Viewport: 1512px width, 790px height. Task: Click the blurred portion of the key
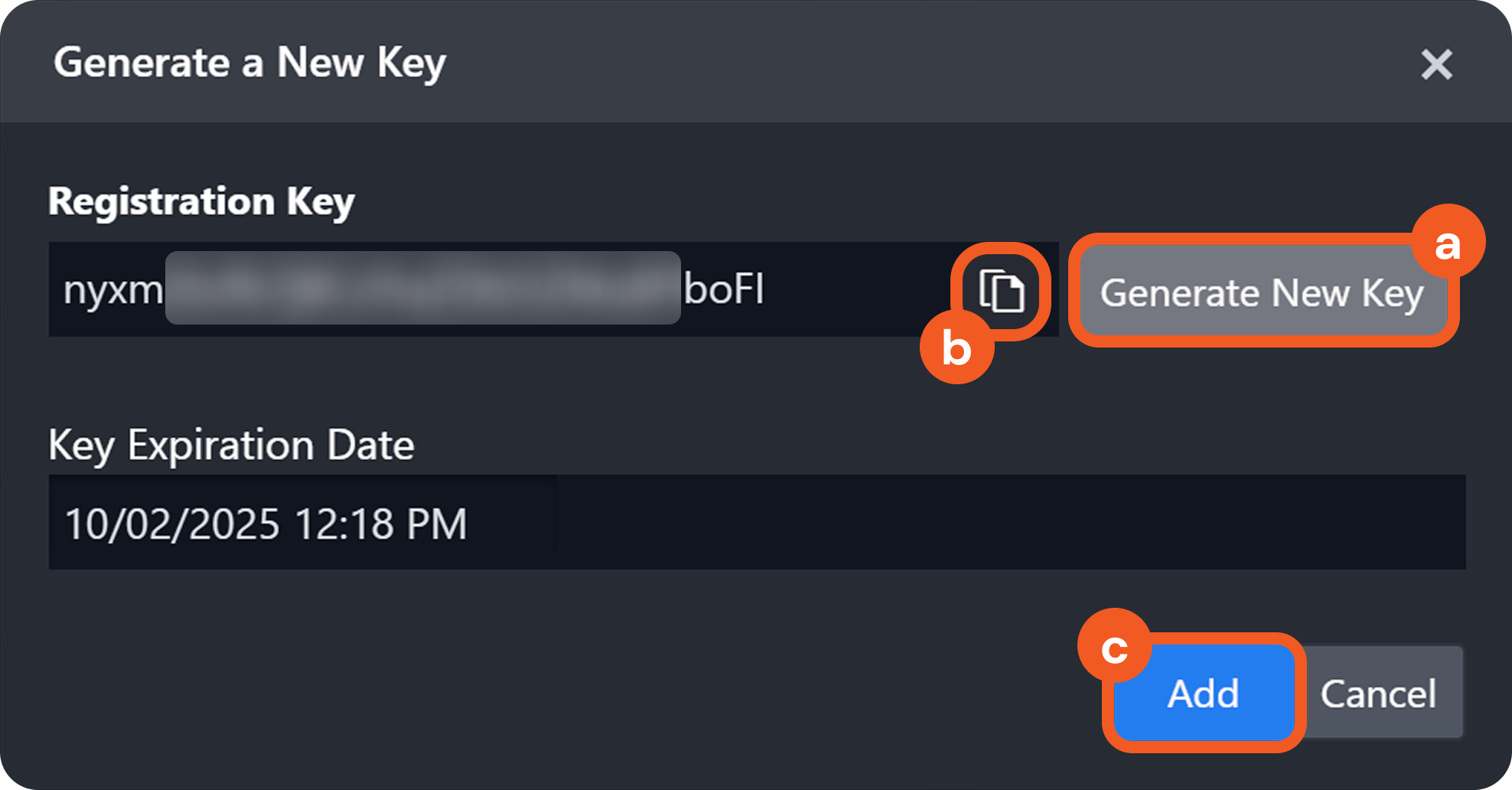(422, 289)
